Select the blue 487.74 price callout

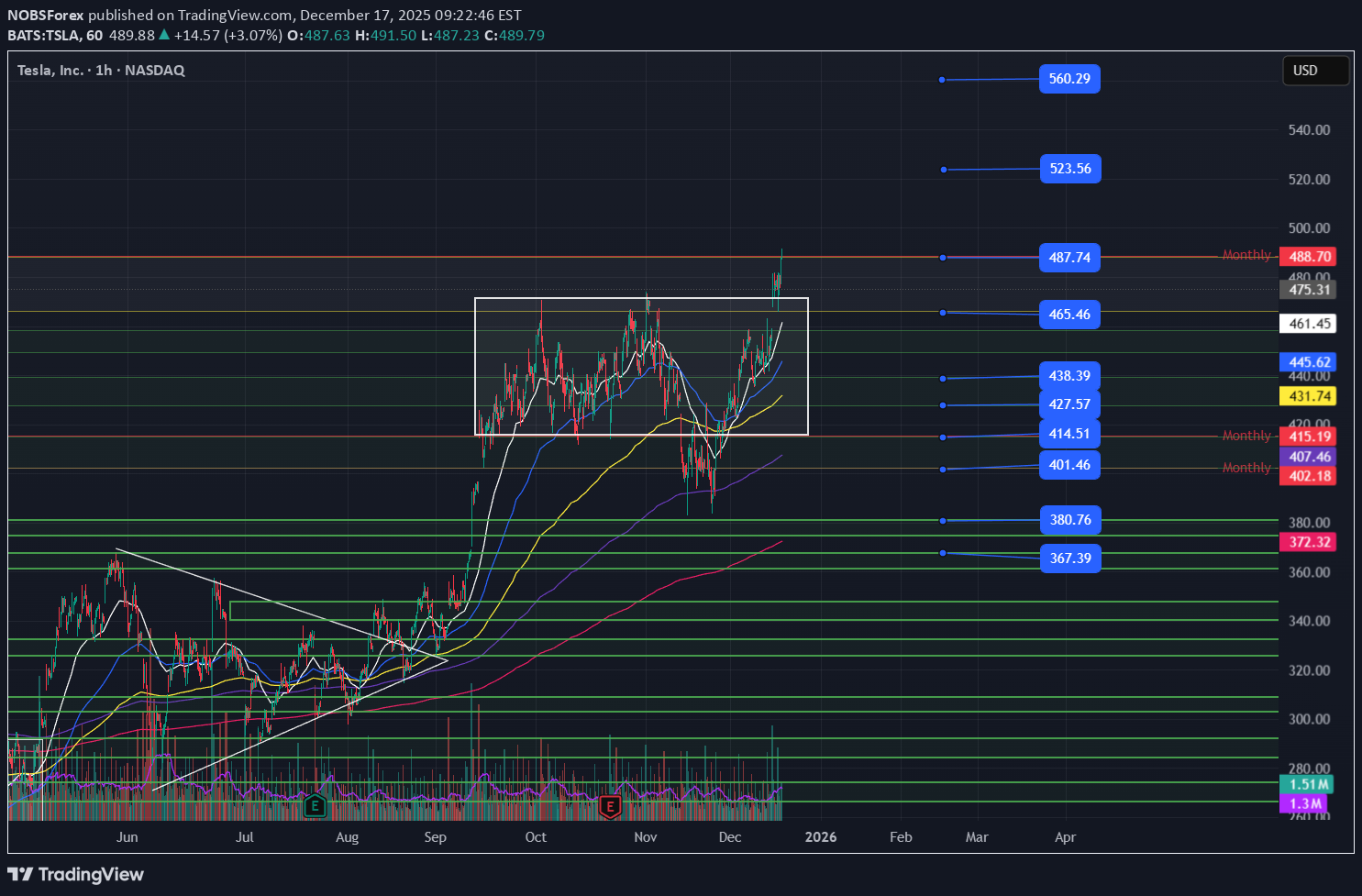(x=1069, y=258)
